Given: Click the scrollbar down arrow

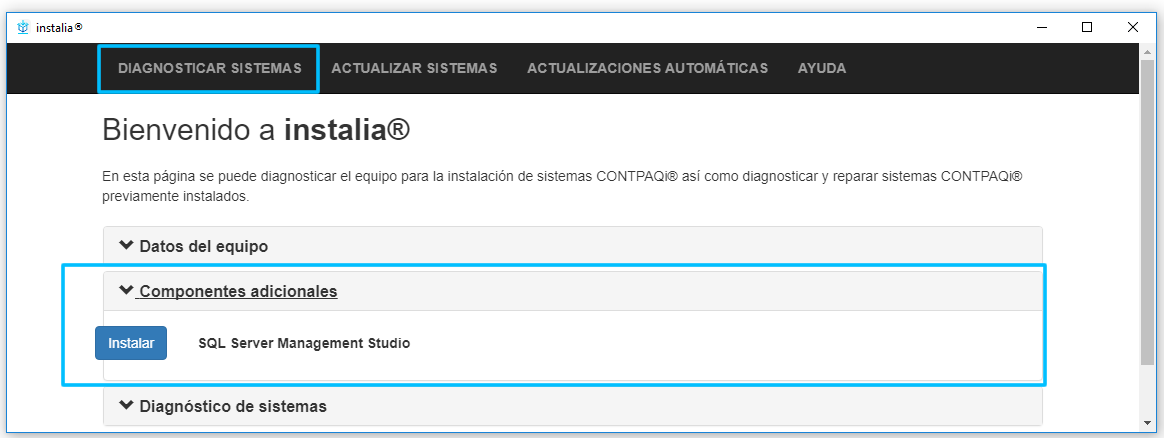Looking at the screenshot, I should [1148, 420].
